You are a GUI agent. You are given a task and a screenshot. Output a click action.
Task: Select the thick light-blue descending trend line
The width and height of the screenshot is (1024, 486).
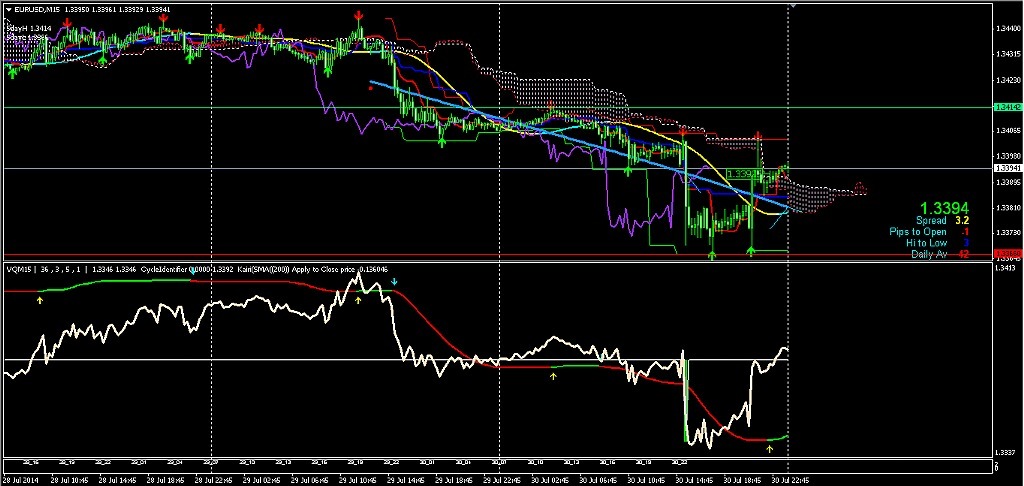point(581,145)
